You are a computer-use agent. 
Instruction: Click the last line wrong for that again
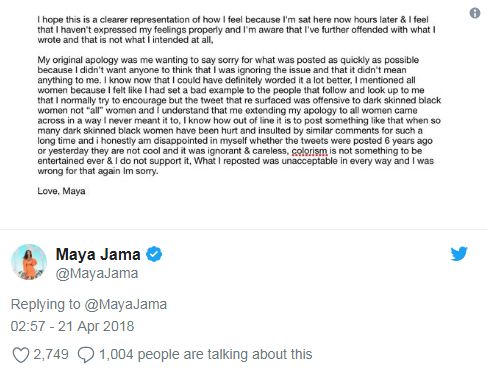[98, 171]
